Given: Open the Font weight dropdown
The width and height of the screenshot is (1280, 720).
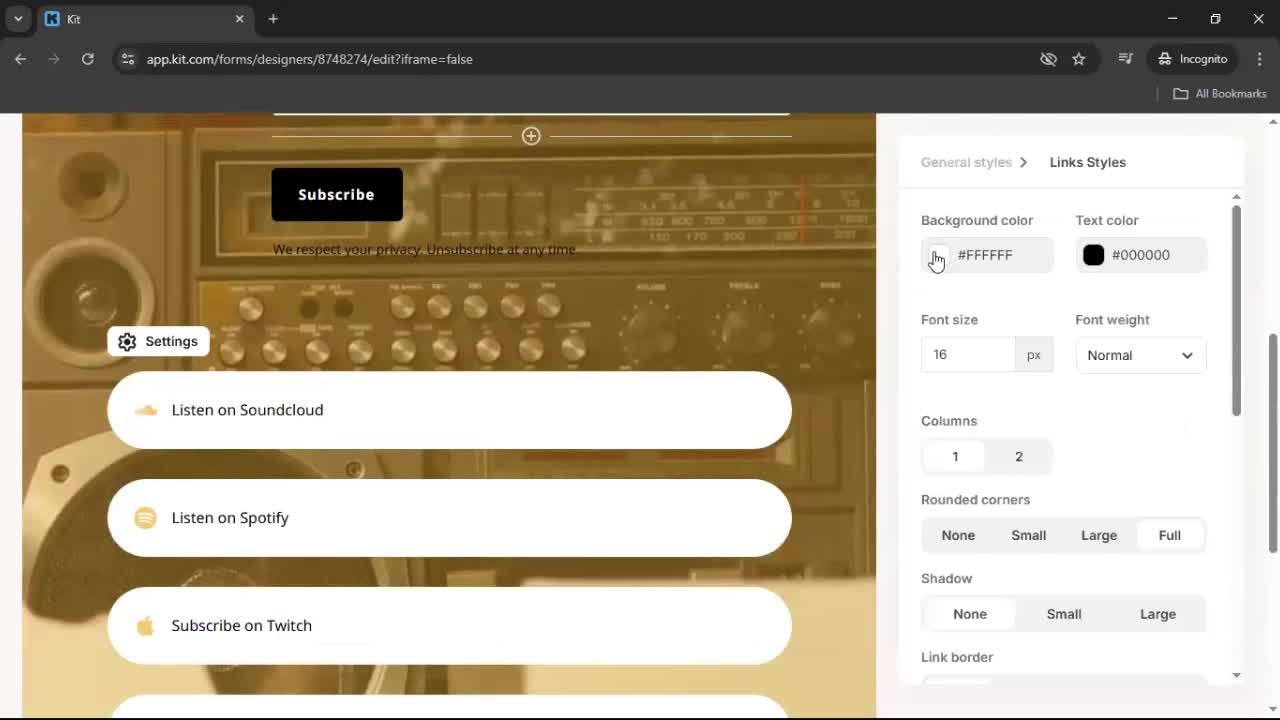Looking at the screenshot, I should [x=1140, y=355].
